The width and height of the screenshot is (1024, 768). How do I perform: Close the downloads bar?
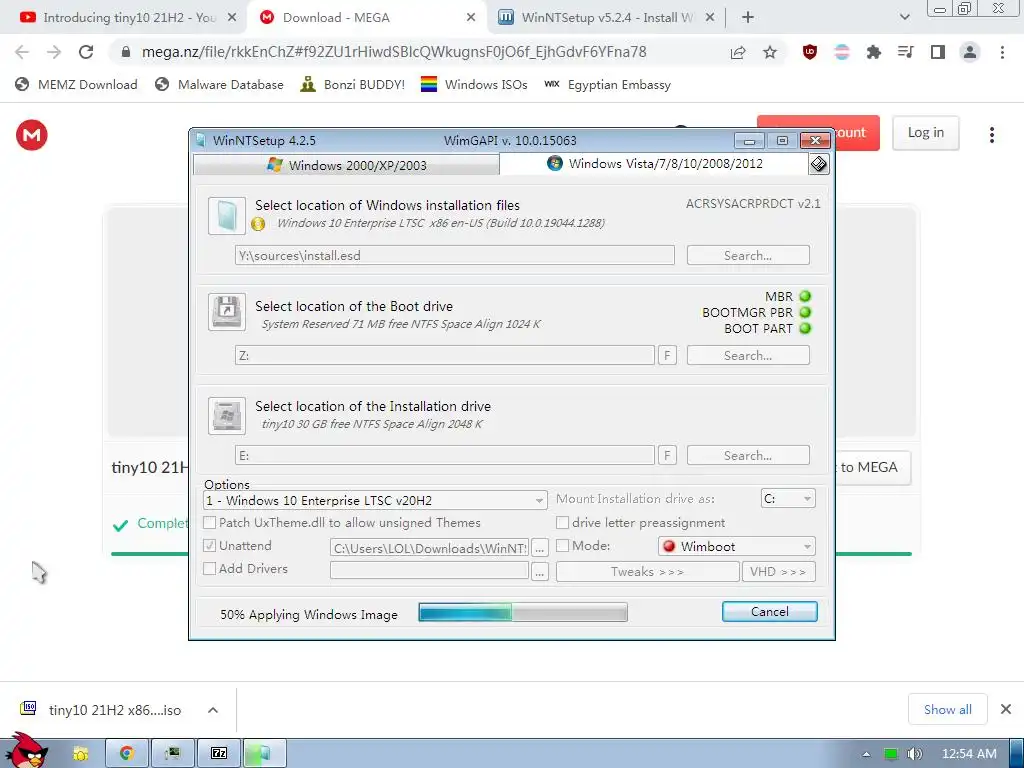click(1006, 709)
